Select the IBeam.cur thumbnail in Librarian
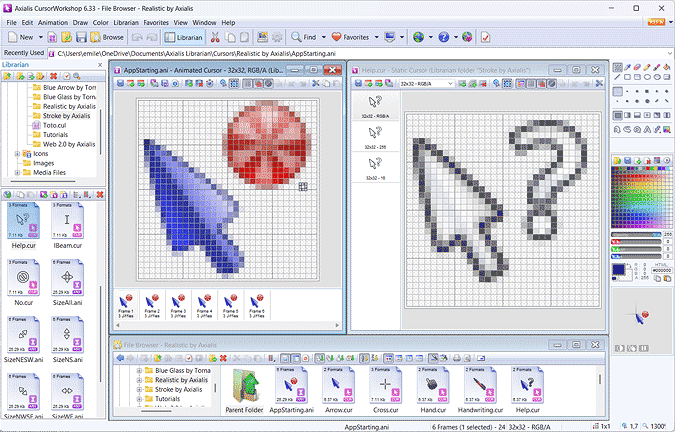Screen dimensions: 675x432 tap(68, 226)
